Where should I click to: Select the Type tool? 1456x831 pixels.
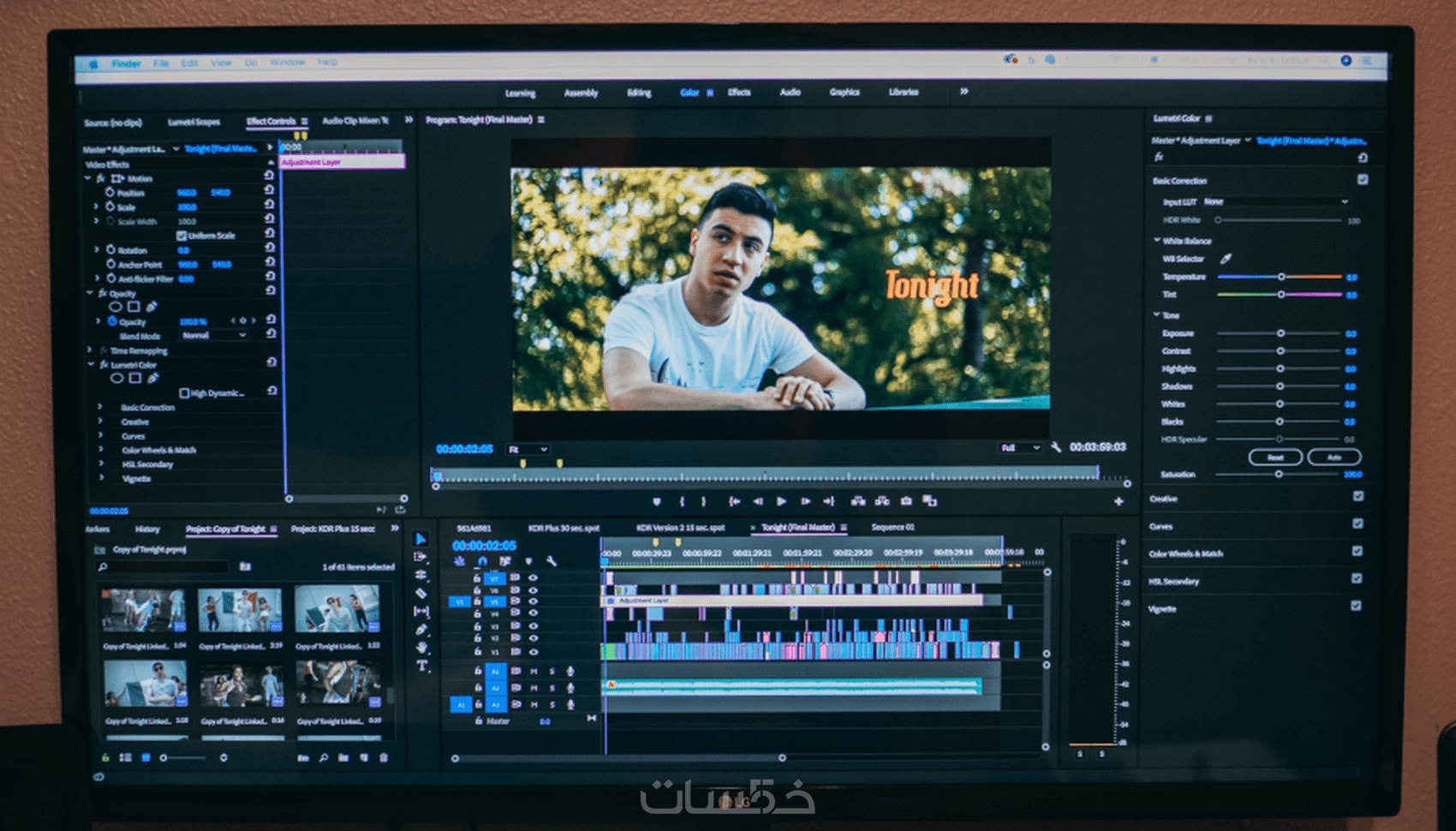pyautogui.click(x=422, y=666)
